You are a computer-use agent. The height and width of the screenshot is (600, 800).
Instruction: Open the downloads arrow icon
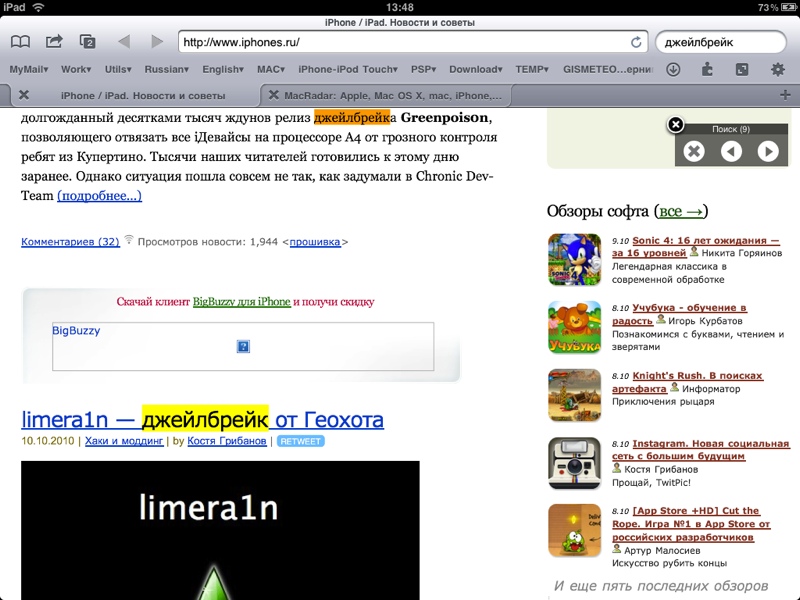pyautogui.click(x=673, y=69)
